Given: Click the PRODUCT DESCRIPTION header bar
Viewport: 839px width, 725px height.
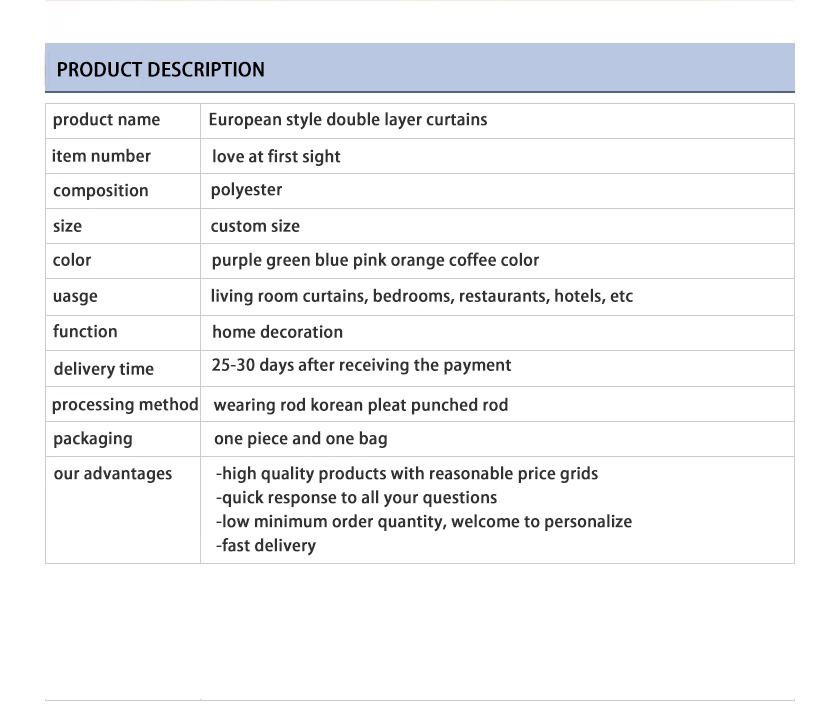Looking at the screenshot, I should [419, 69].
